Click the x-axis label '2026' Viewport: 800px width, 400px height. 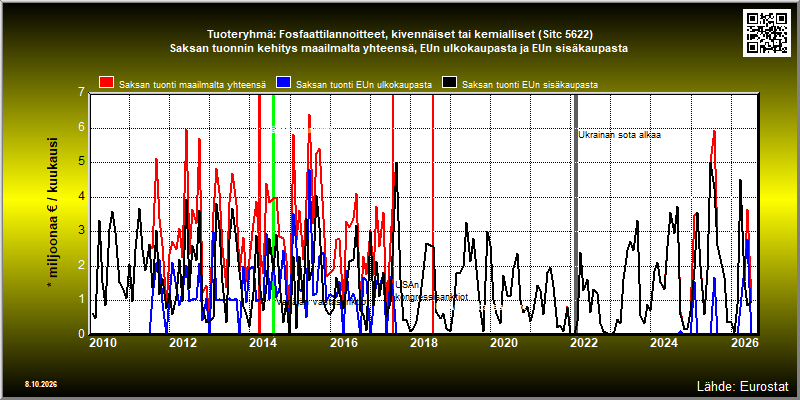point(745,342)
